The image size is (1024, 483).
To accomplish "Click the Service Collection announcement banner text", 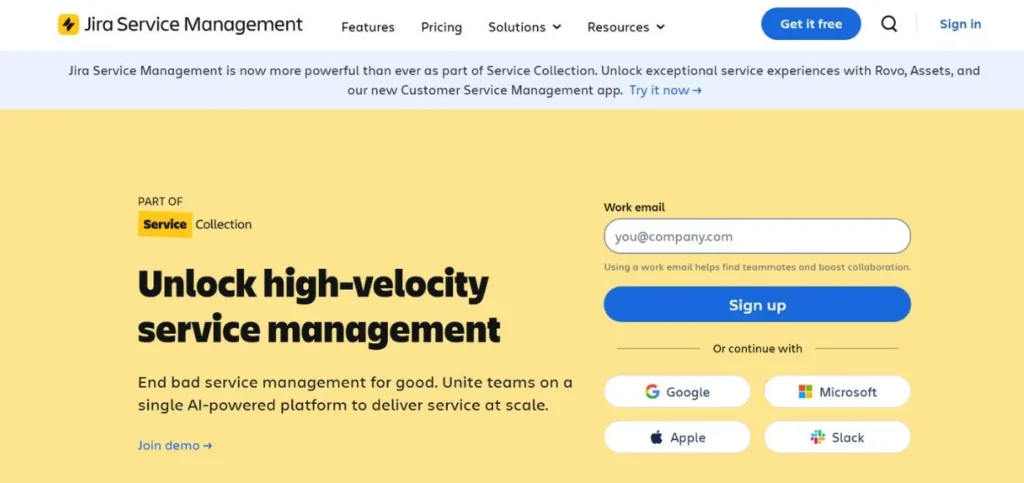I will (524, 80).
